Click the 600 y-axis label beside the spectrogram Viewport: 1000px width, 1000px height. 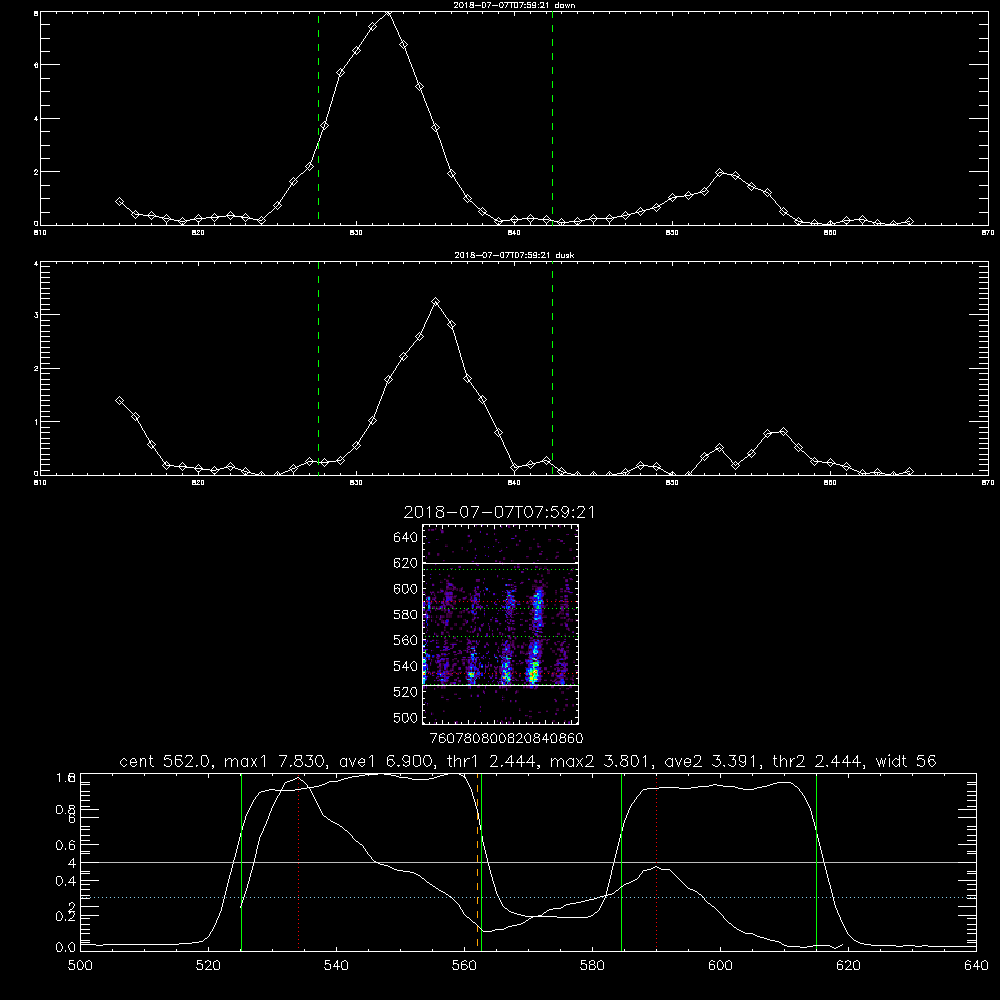pyautogui.click(x=406, y=589)
